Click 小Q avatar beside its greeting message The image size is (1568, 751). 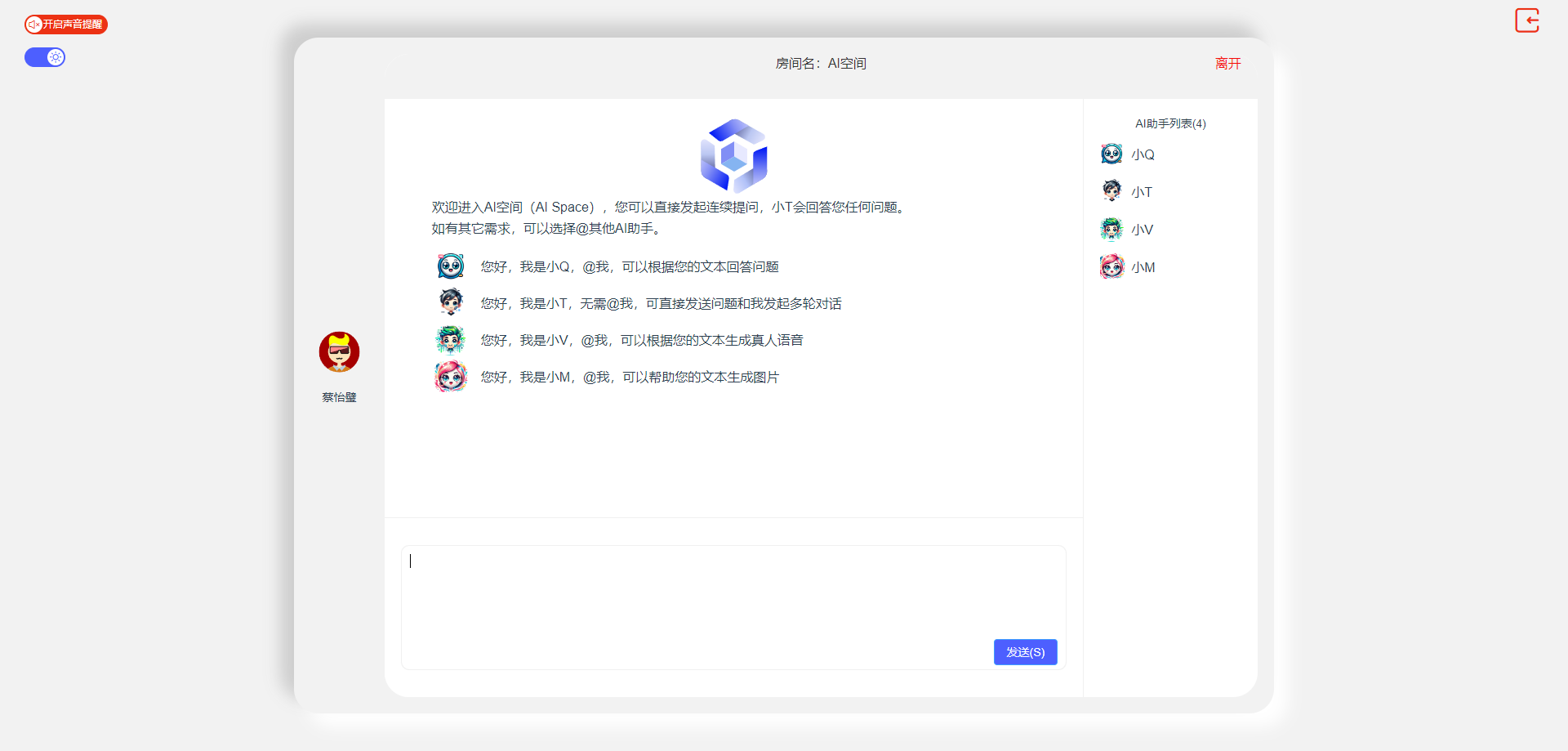450,266
